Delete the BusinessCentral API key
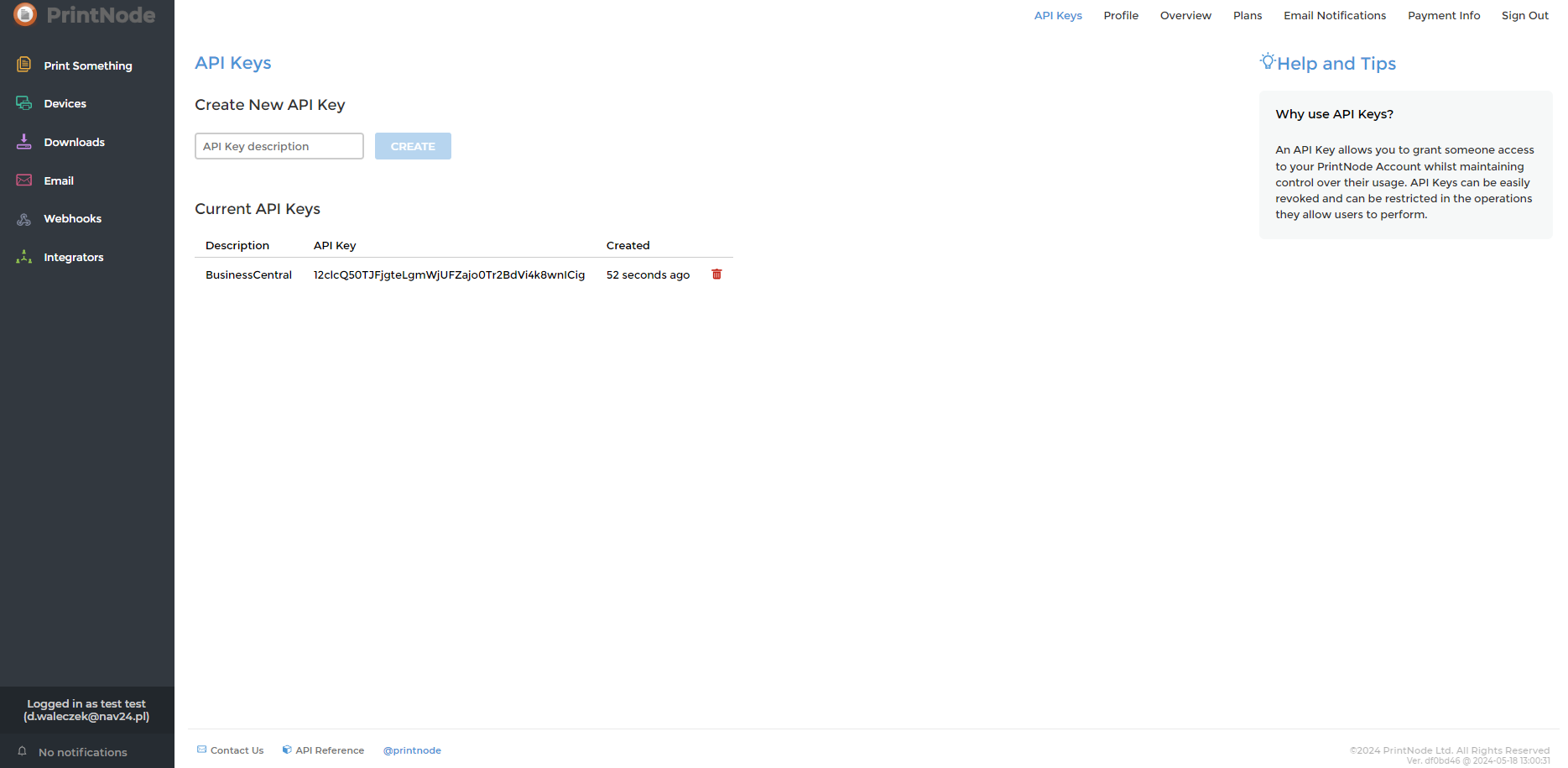This screenshot has height=768, width=1568. coord(716,274)
